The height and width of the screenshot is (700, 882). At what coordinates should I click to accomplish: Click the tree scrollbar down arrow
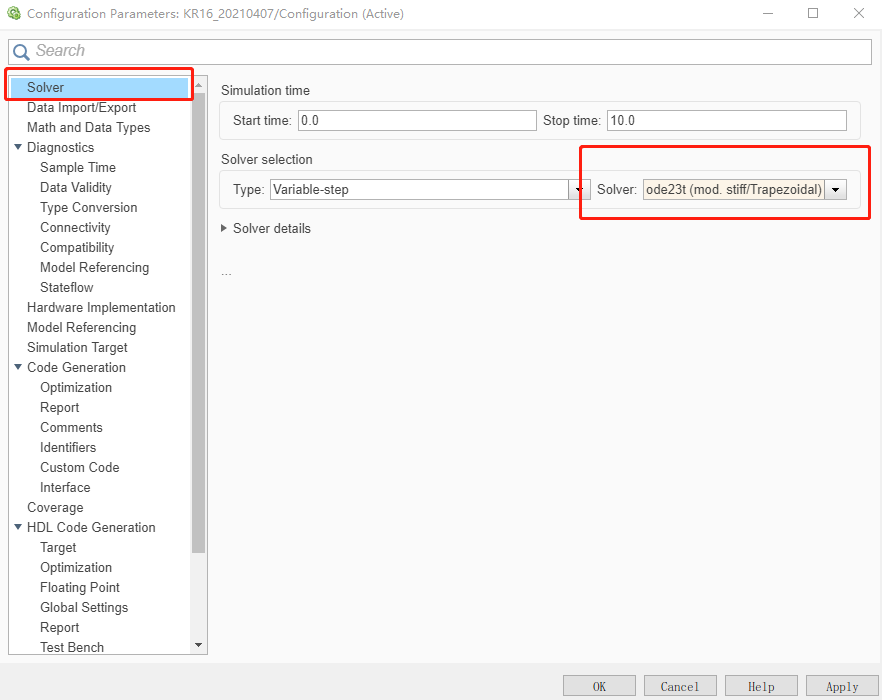[199, 645]
